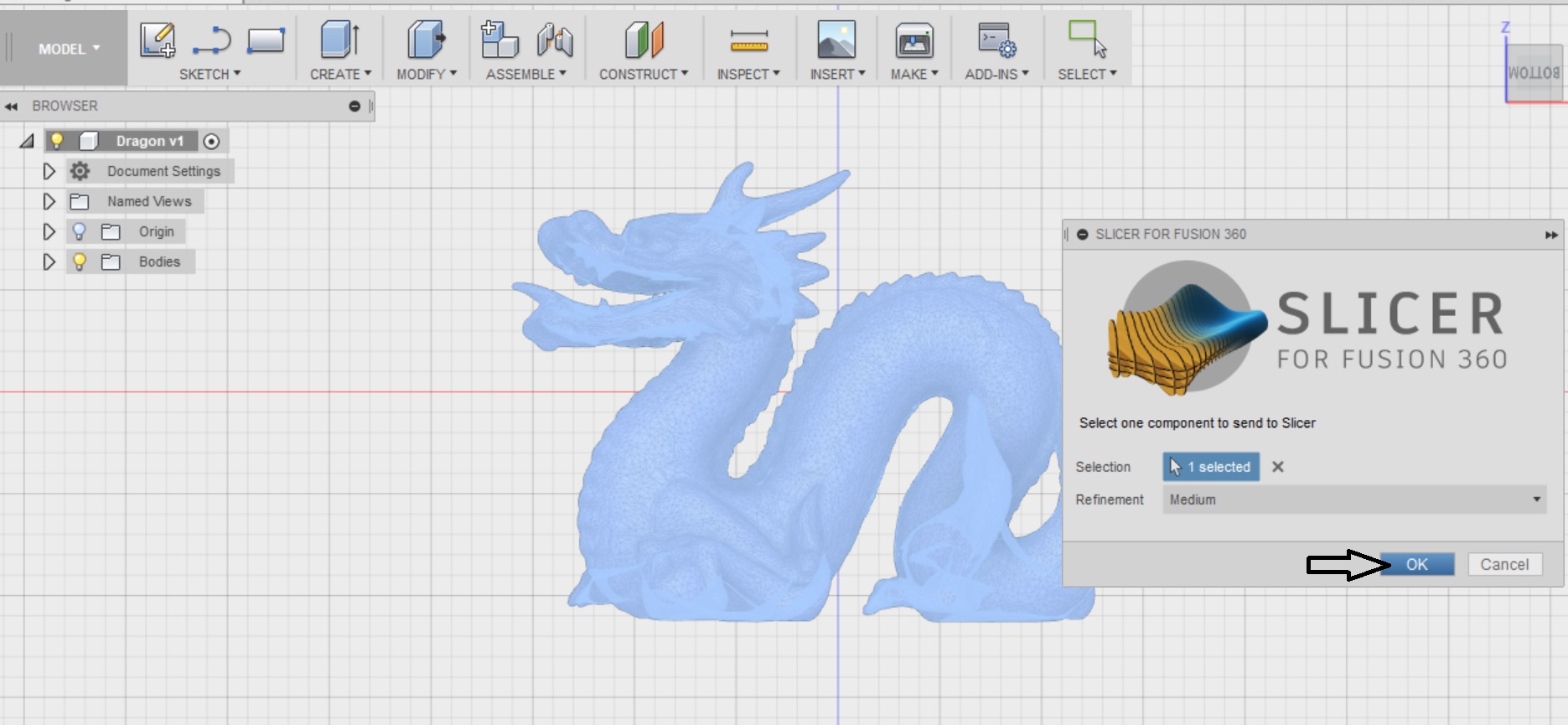The width and height of the screenshot is (1568, 725).
Task: Clear the selection with the X button
Action: pos(1278,467)
